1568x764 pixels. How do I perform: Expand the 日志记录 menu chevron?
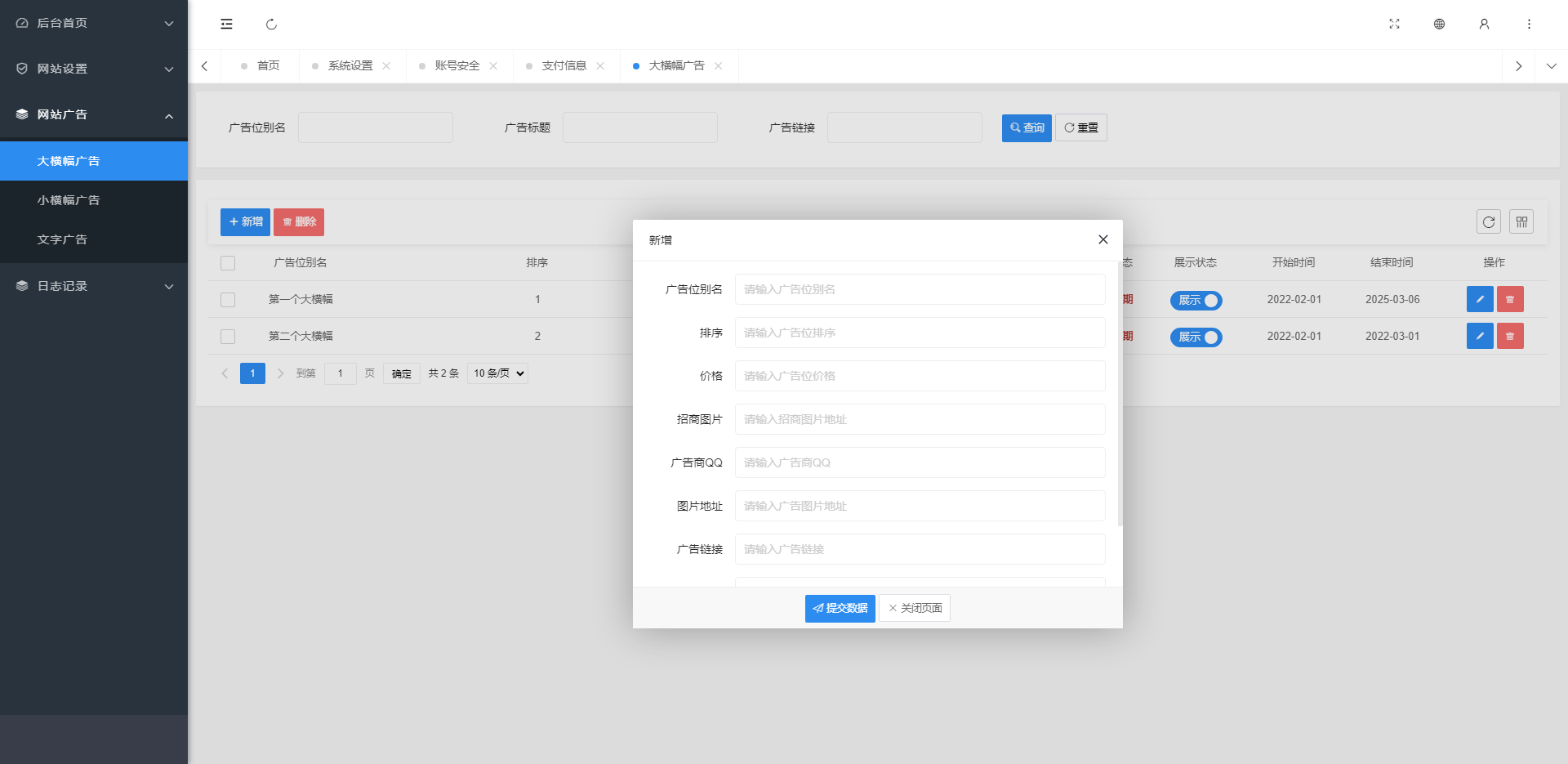pyautogui.click(x=169, y=287)
